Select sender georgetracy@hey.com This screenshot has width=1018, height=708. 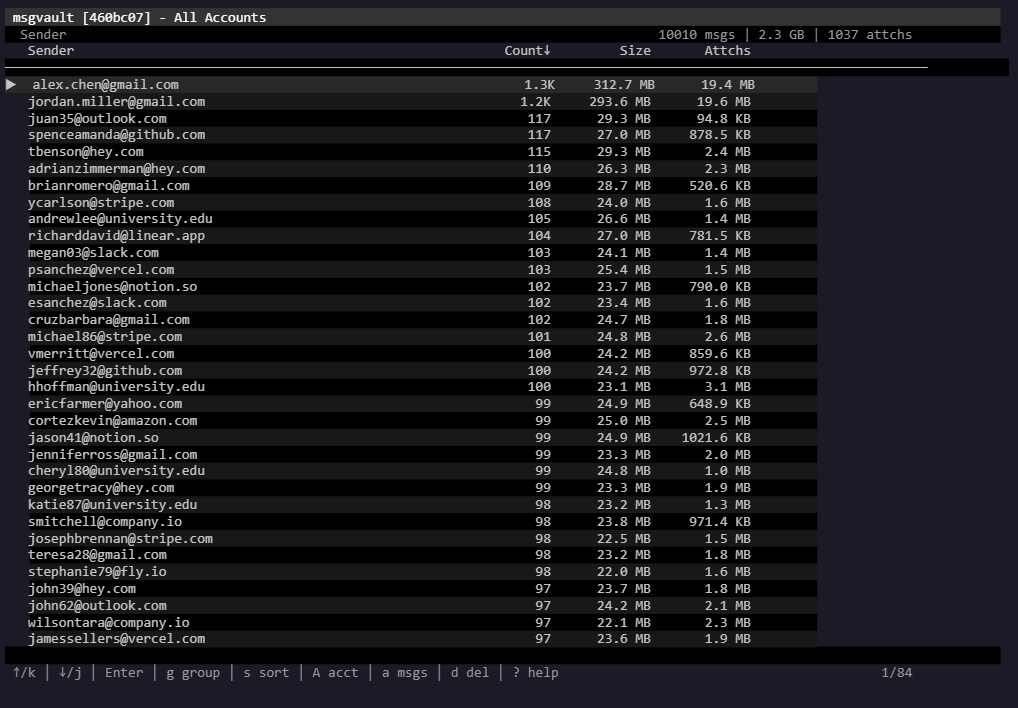pos(411,488)
